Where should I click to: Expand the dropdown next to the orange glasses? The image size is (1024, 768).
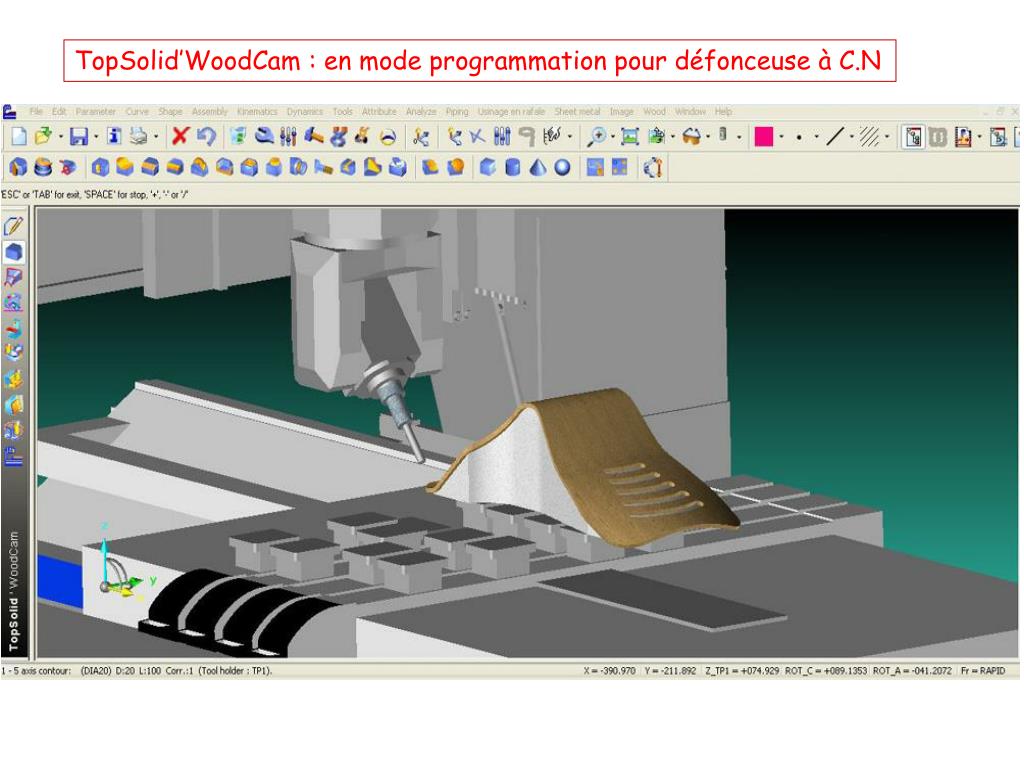pos(708,136)
